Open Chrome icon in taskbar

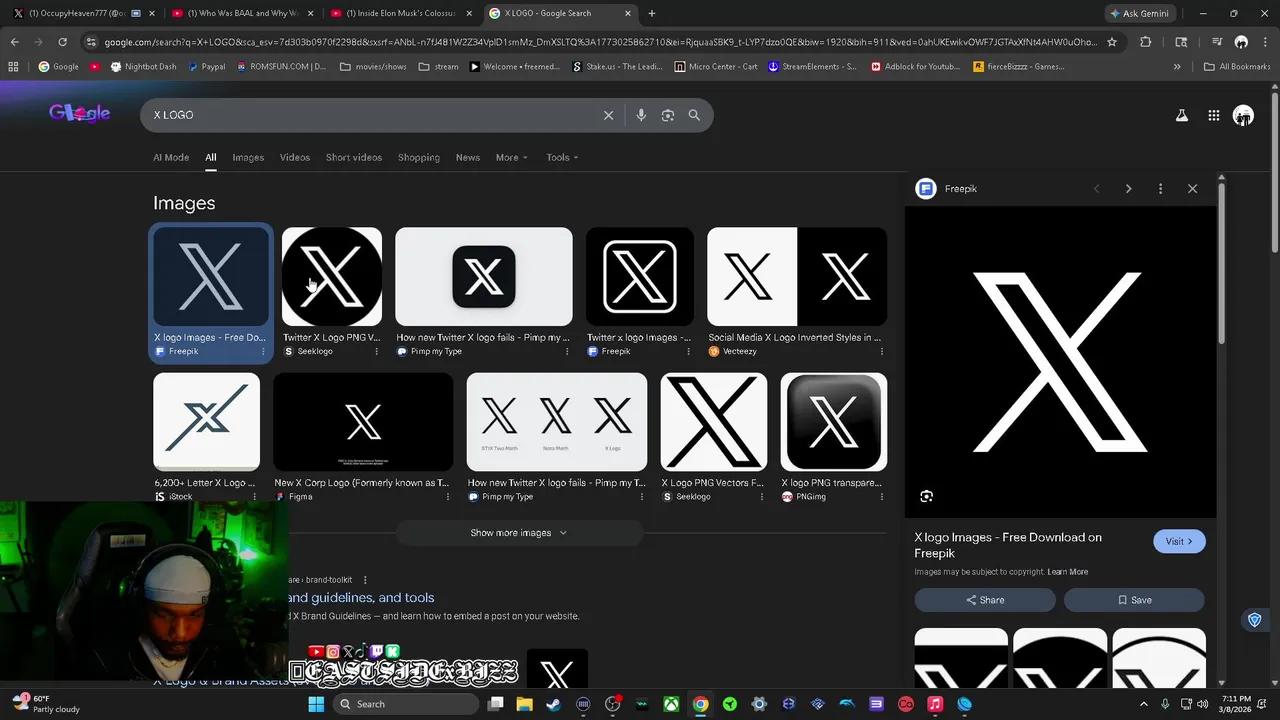click(x=701, y=704)
